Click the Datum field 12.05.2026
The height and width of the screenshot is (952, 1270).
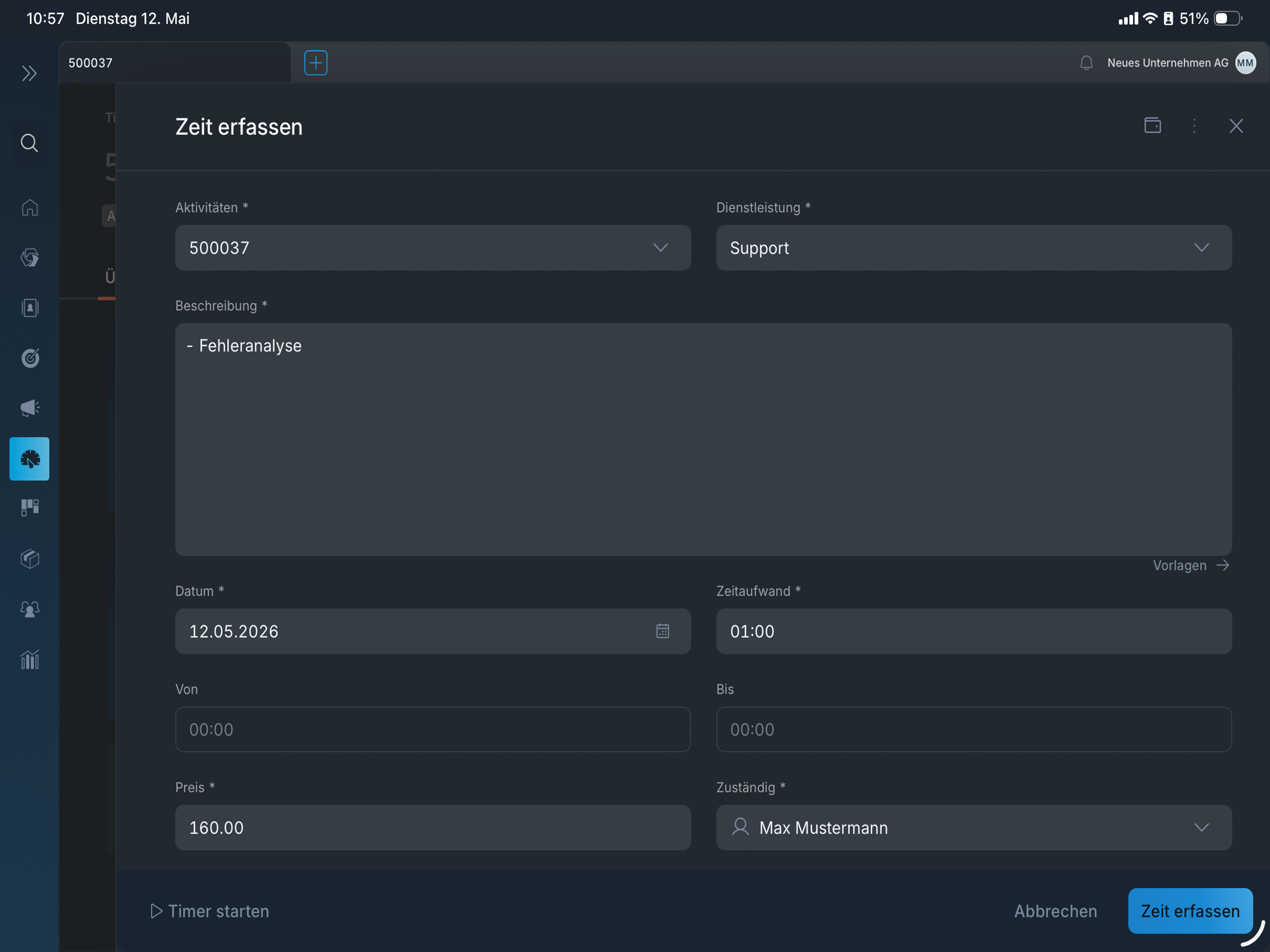433,631
